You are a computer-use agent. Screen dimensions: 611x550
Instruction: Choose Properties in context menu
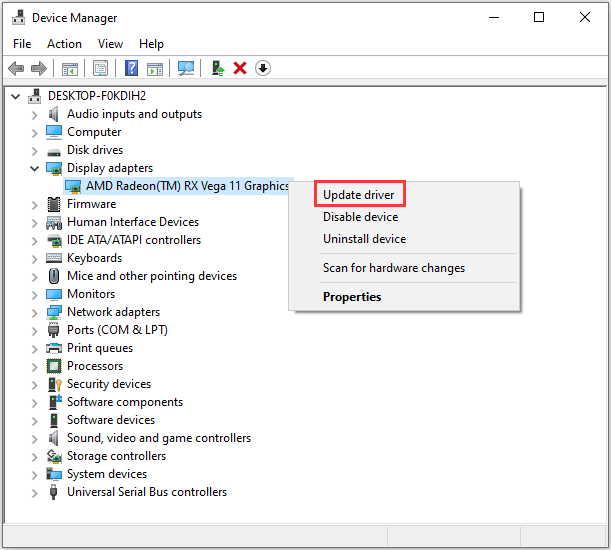point(352,297)
